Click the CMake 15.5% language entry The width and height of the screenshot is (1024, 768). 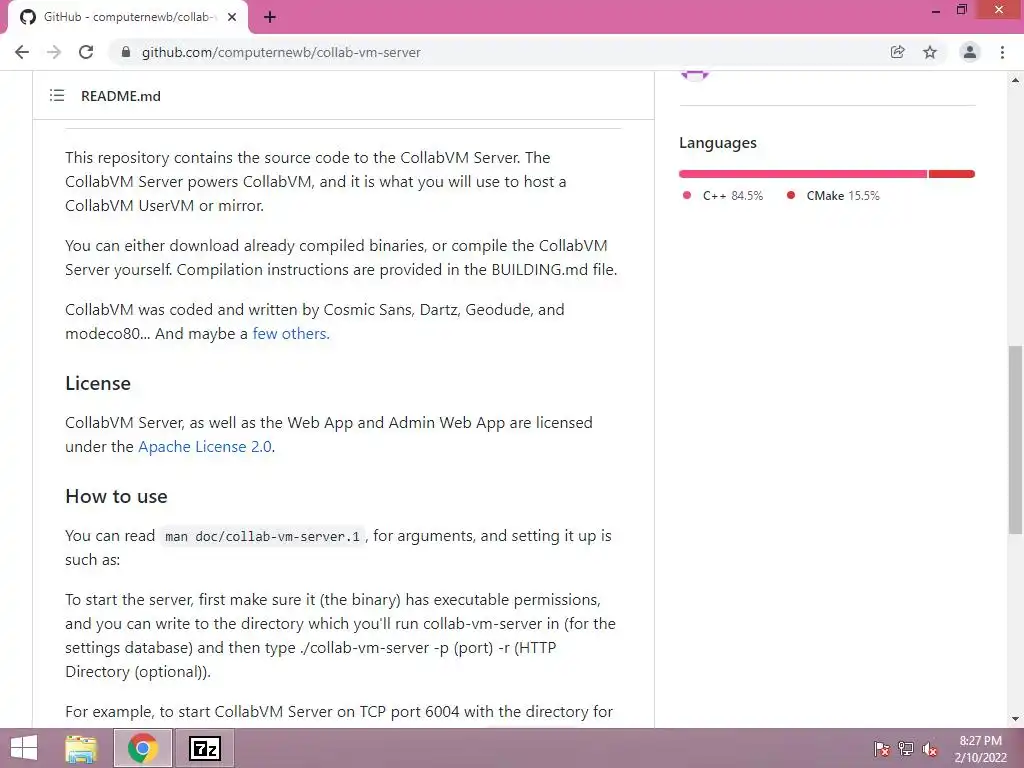[833, 195]
